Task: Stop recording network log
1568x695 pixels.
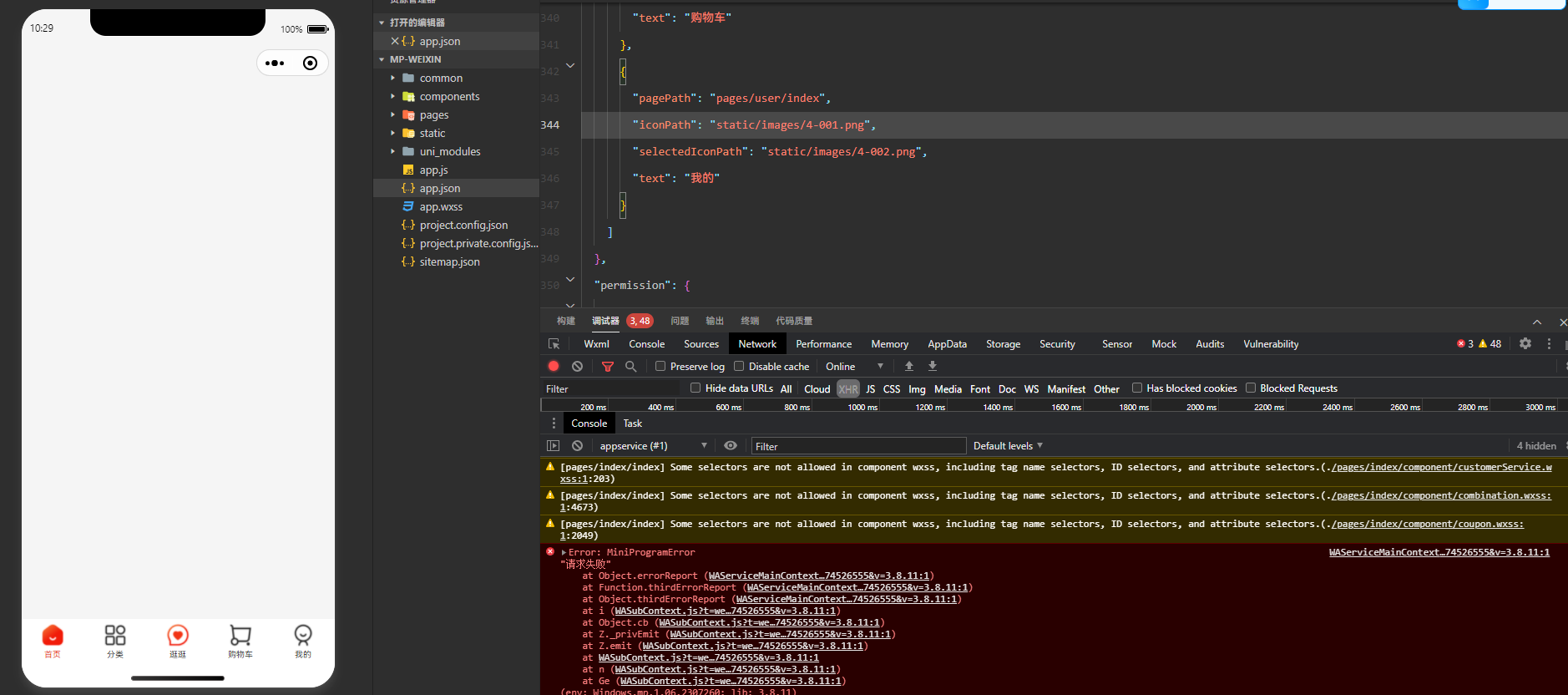Action: point(554,366)
